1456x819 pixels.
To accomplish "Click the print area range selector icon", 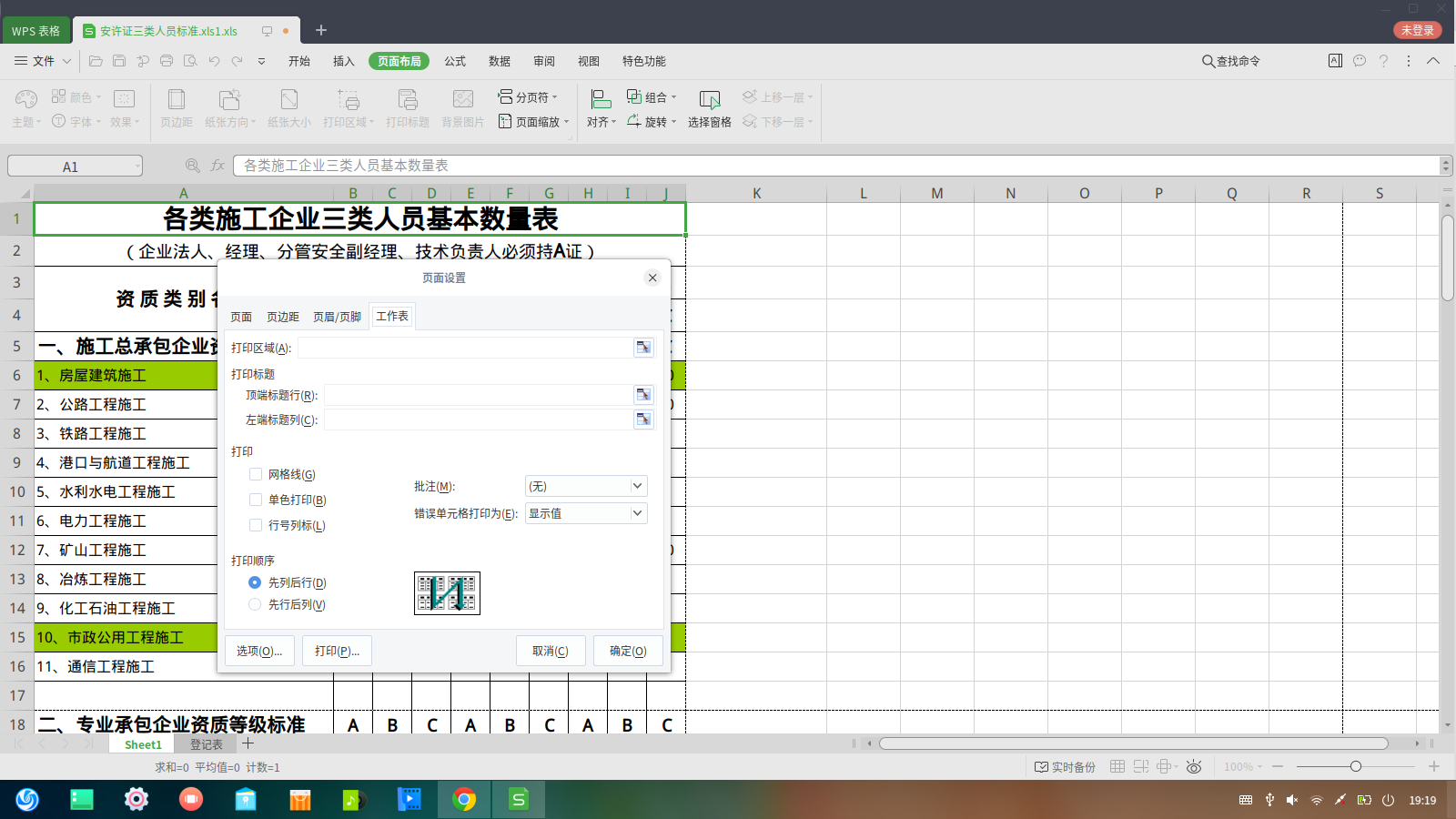I will coord(643,348).
